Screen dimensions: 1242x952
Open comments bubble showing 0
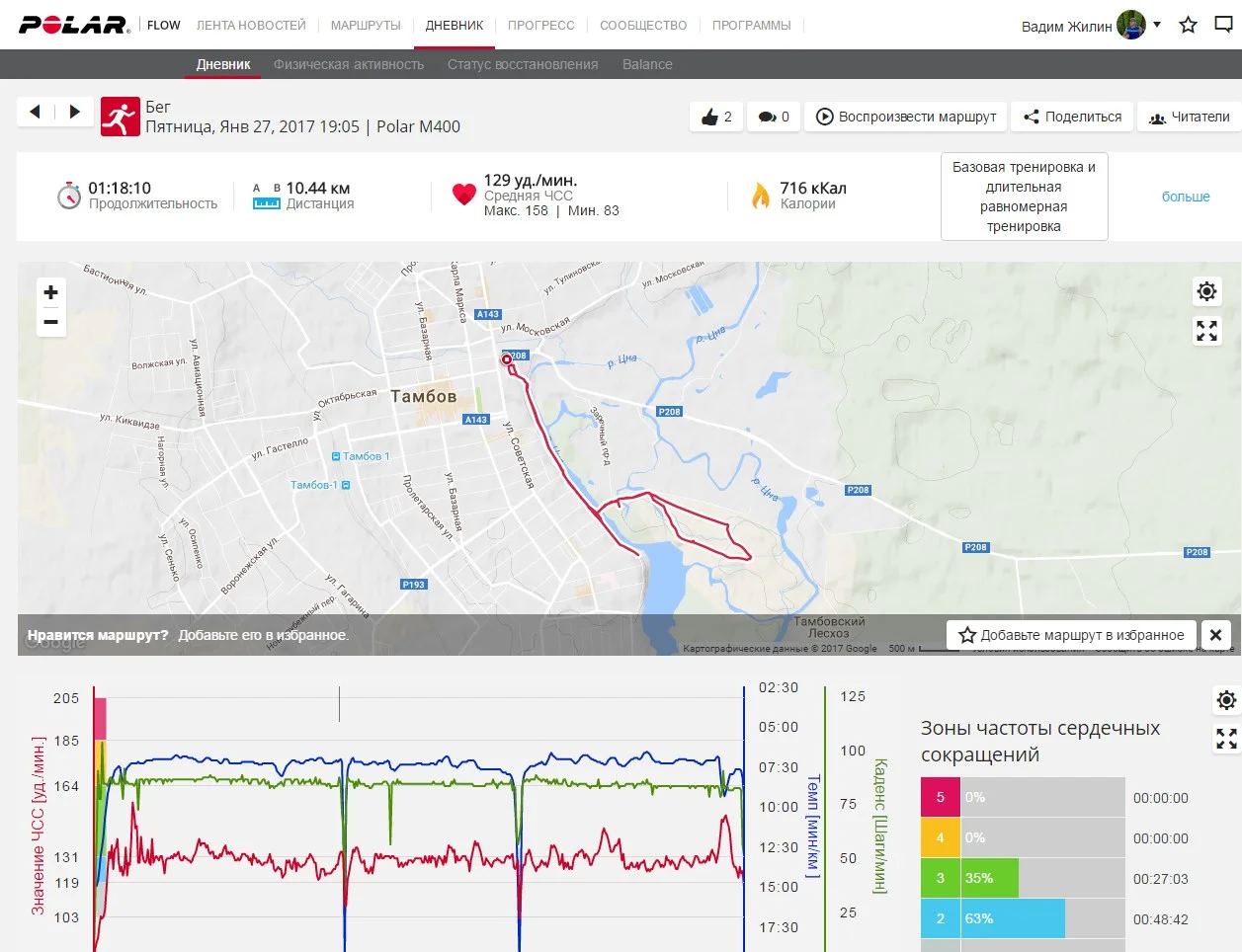pos(774,117)
